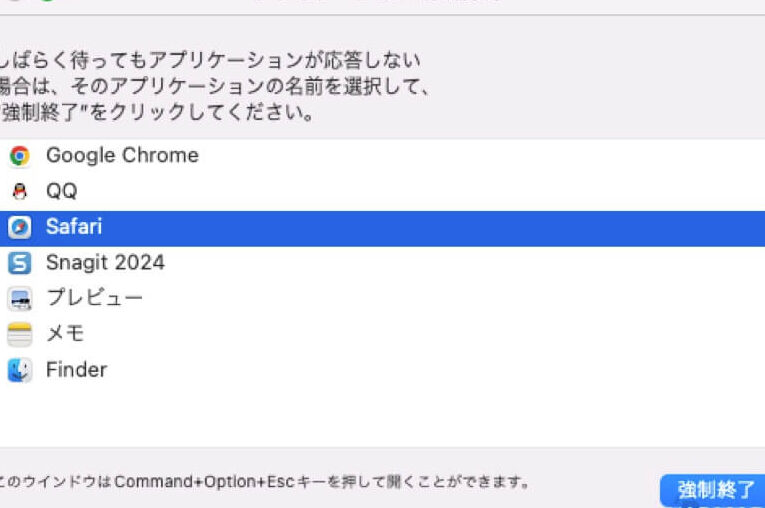This screenshot has height=508, width=765.
Task: Click the QQ penguin icon
Action: point(19,192)
